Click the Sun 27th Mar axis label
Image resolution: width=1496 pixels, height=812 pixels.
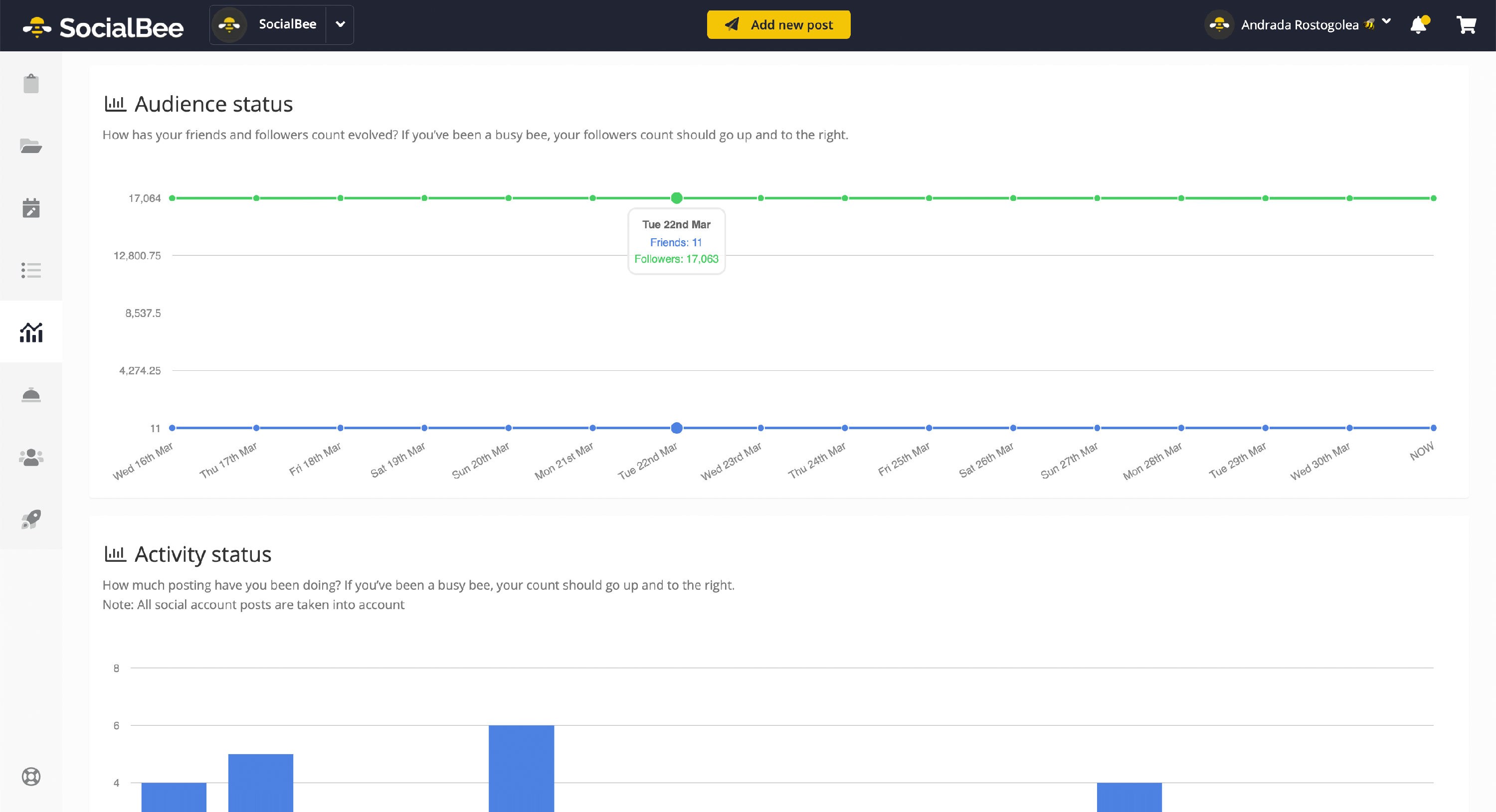(x=1069, y=461)
